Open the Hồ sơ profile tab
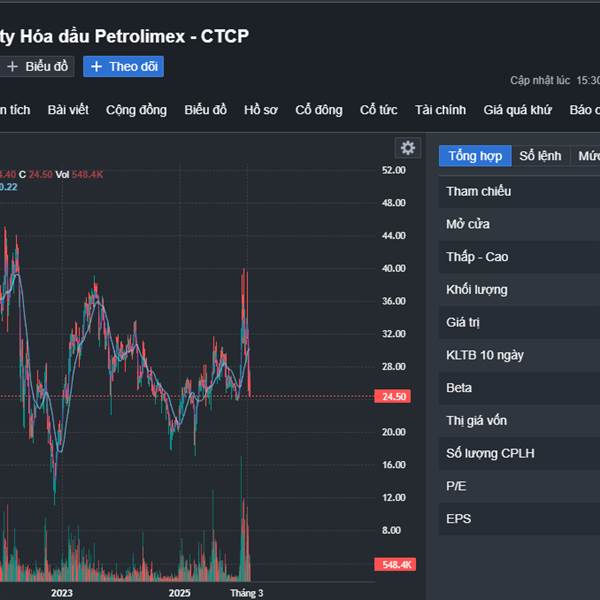 [260, 110]
